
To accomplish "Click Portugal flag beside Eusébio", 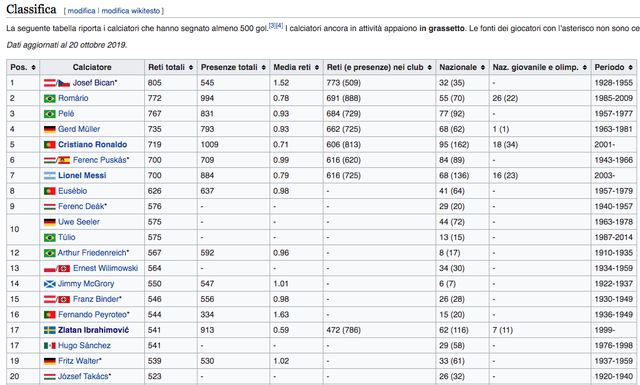I will [49, 191].
